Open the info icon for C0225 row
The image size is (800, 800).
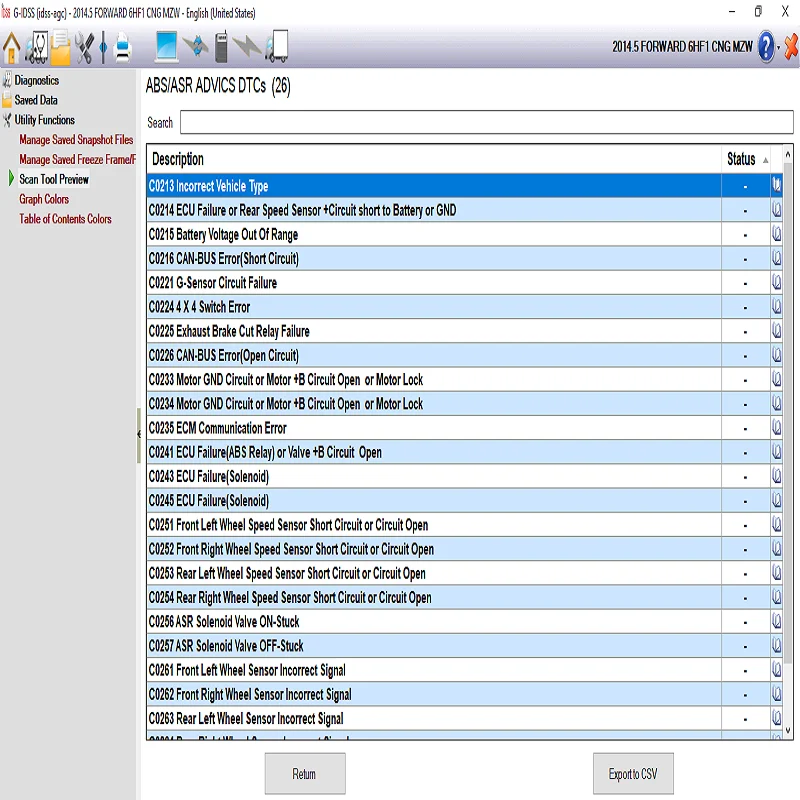pos(776,331)
